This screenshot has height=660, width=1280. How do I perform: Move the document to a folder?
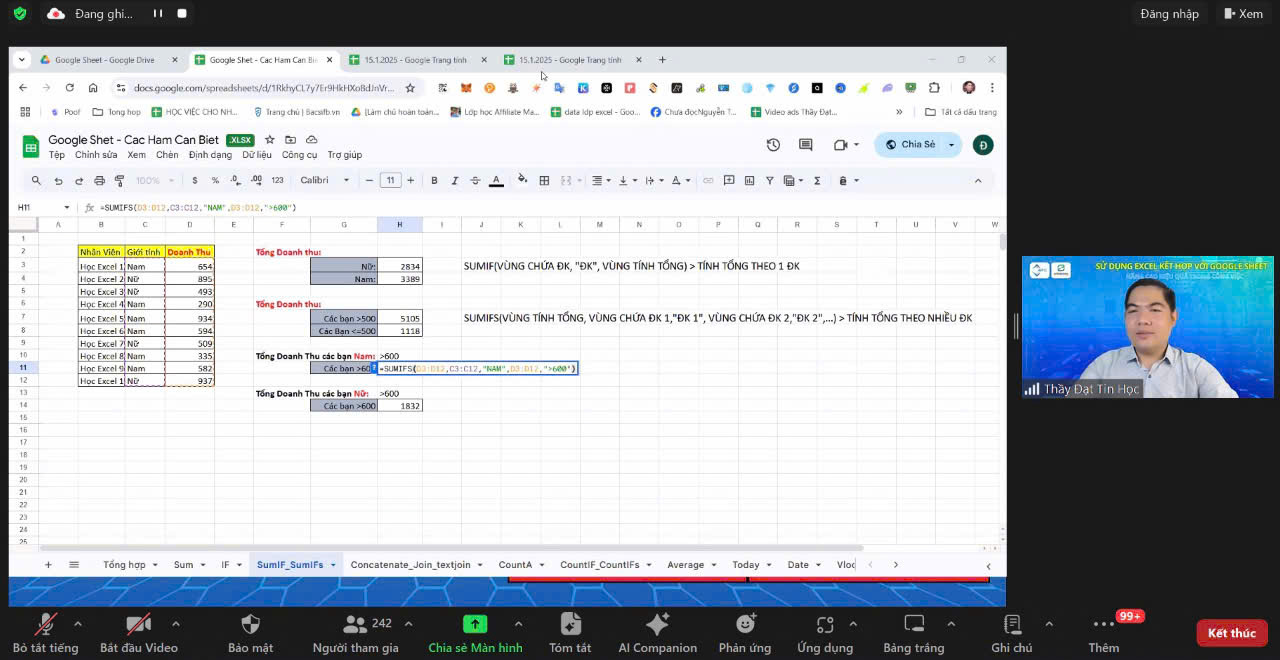(x=291, y=140)
